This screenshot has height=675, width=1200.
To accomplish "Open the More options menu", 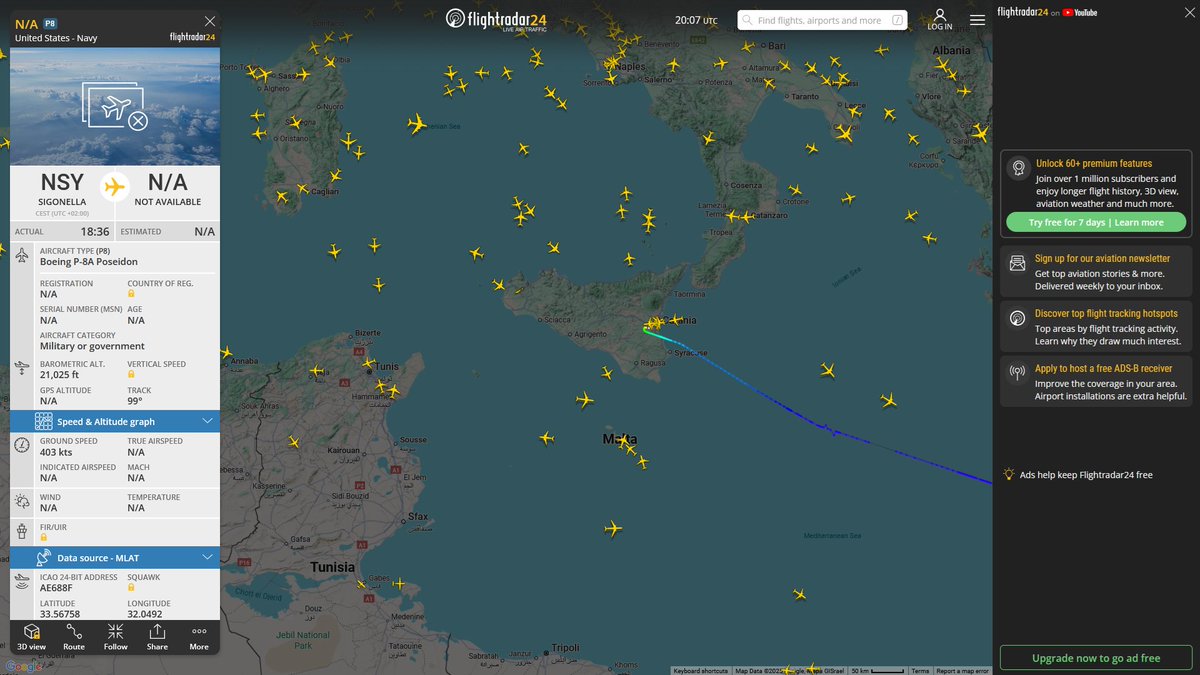I will (x=199, y=637).
